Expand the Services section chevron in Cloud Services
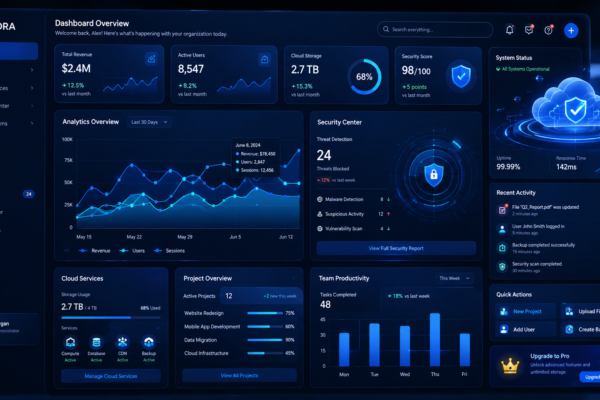600x400 pixels. [158, 328]
